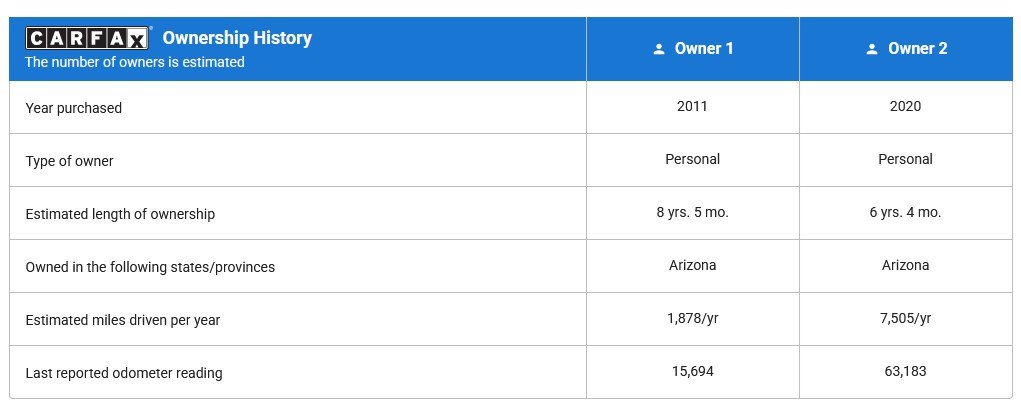1021x412 pixels.
Task: Click Owner 1 ownership length 8 yrs. 5 mo.
Action: point(692,212)
